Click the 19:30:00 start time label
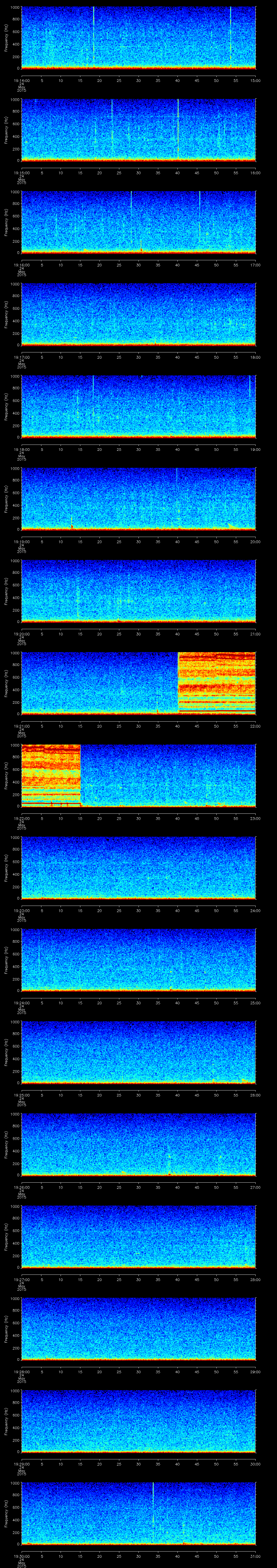 (x=21, y=1556)
